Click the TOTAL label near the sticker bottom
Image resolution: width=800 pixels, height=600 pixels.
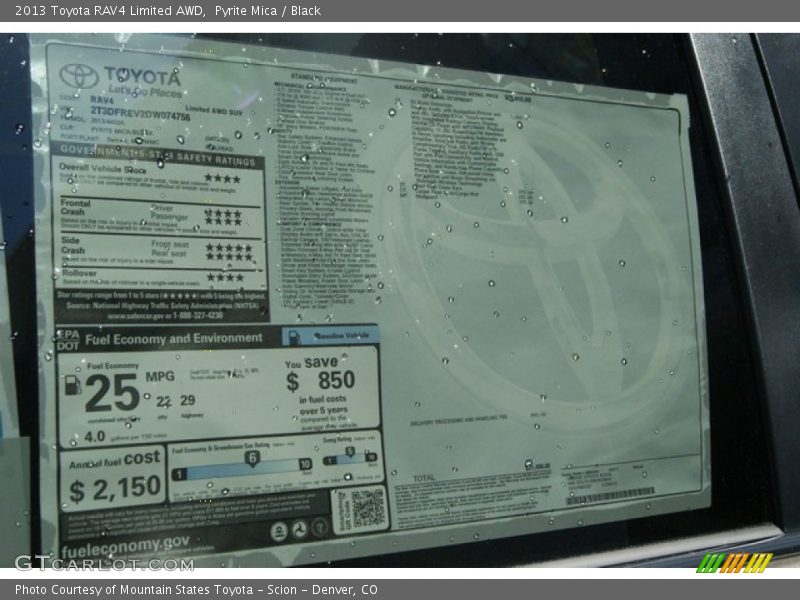[x=424, y=478]
